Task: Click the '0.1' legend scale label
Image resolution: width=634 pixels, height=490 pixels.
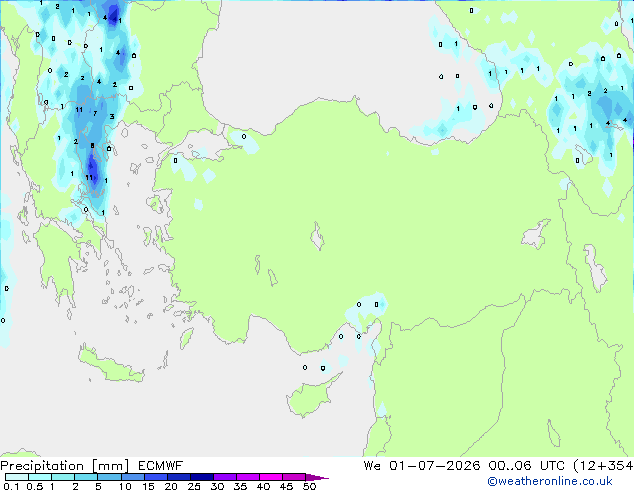Action: click(x=11, y=486)
